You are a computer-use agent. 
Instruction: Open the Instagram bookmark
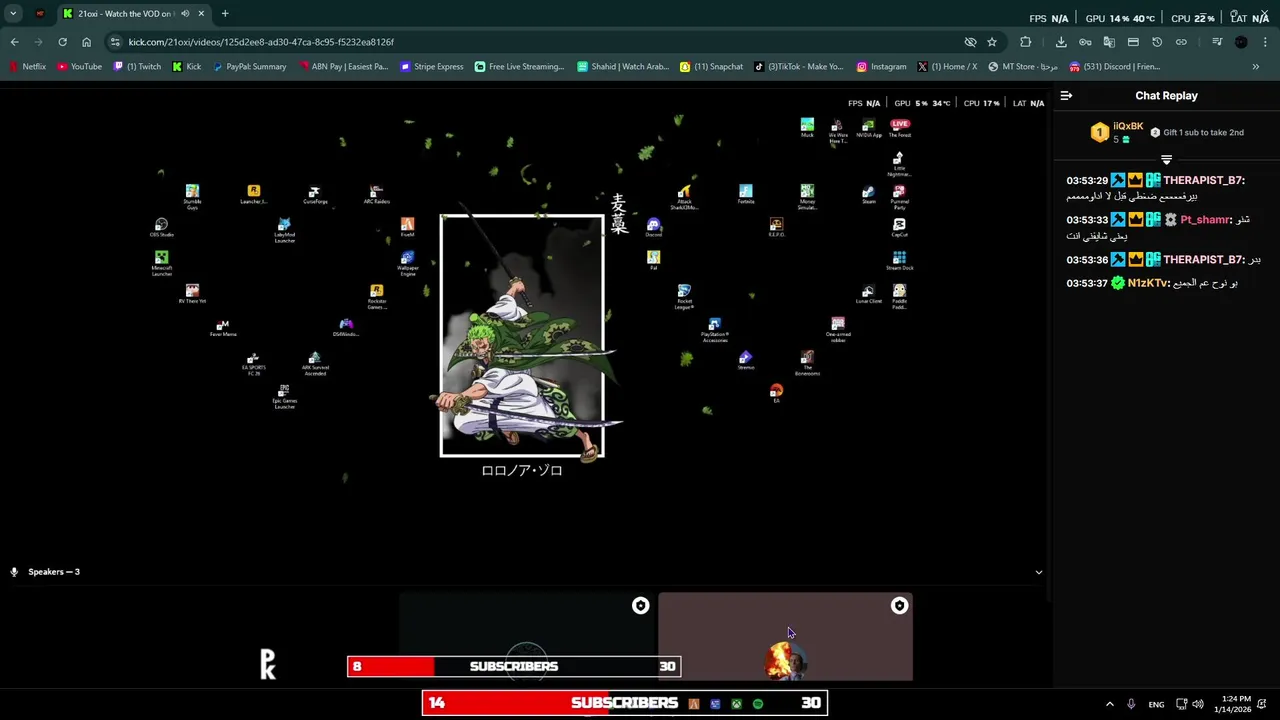[x=881, y=67]
